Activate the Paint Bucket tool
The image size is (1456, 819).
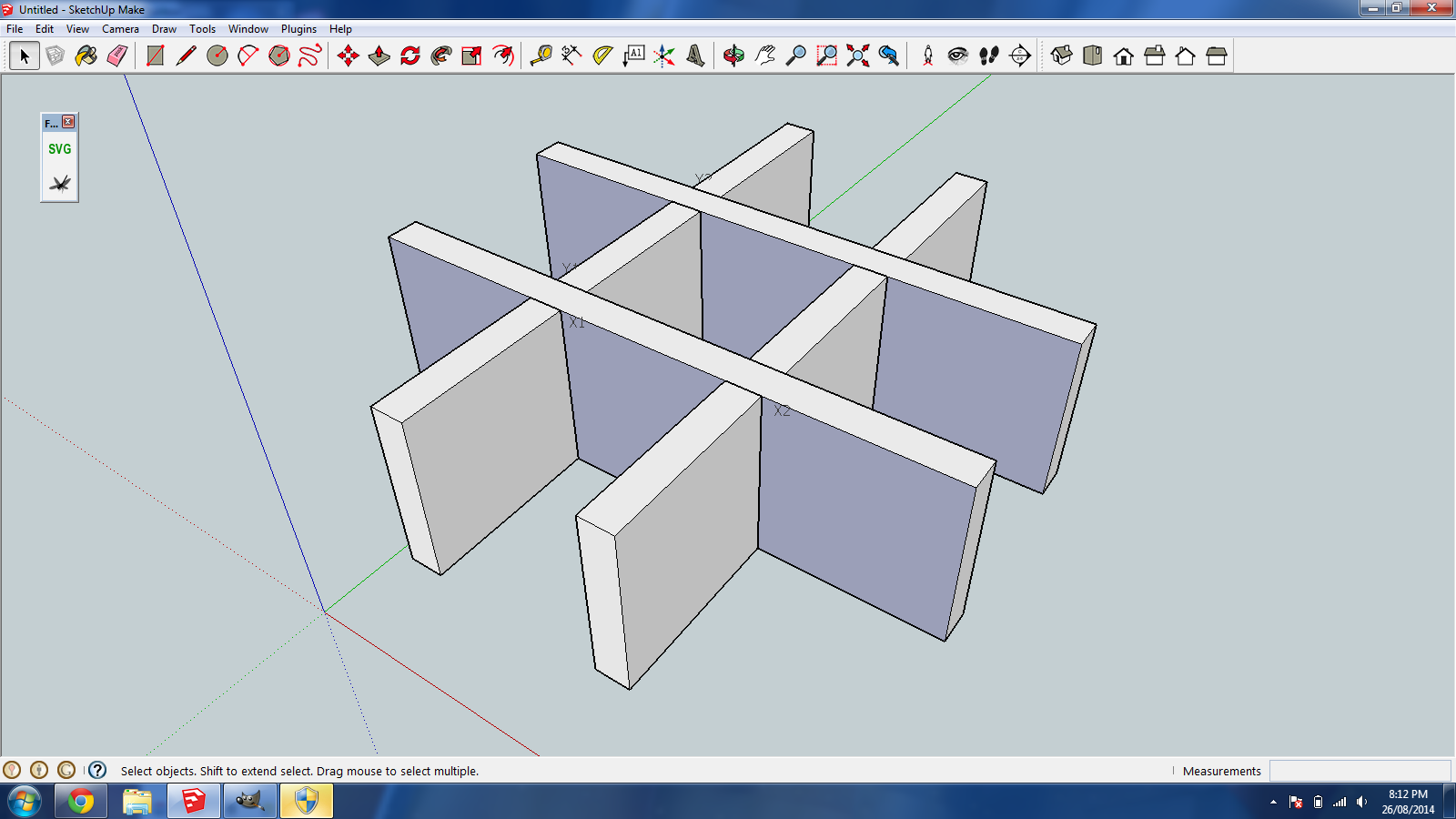86,56
